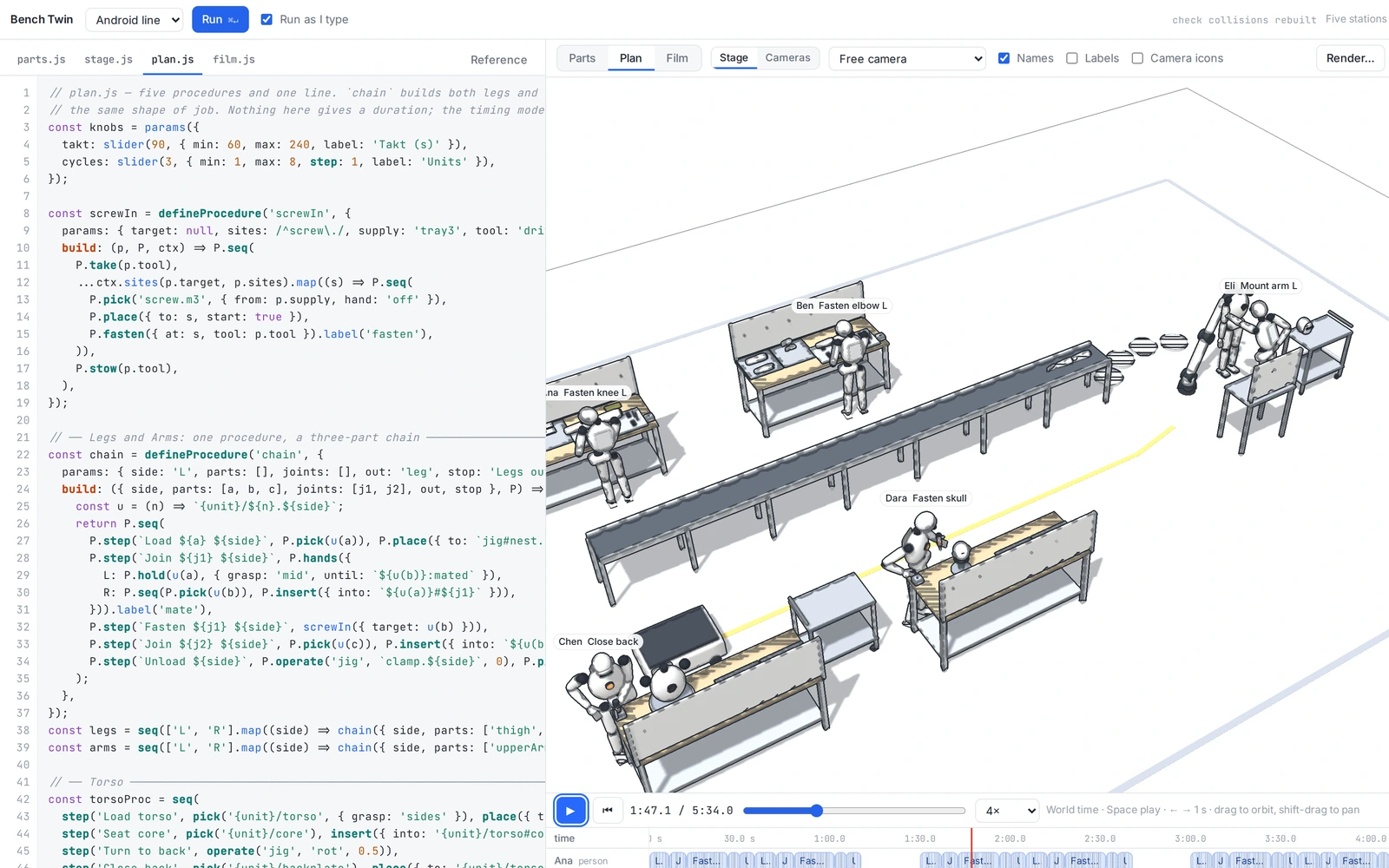Select the Stage segment tab
This screenshot has width=1389, height=868.
pos(734,57)
